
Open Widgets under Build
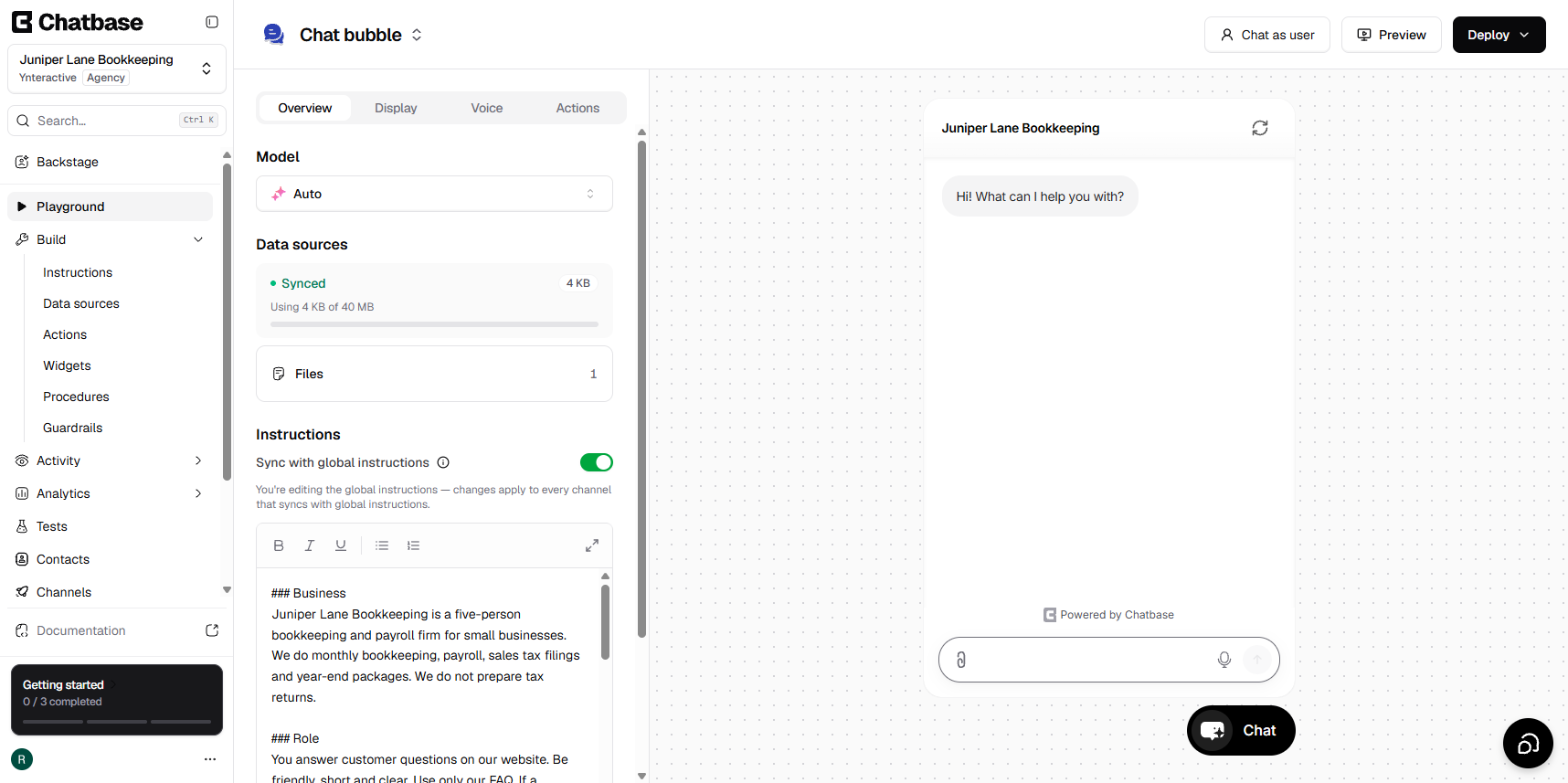pos(67,366)
